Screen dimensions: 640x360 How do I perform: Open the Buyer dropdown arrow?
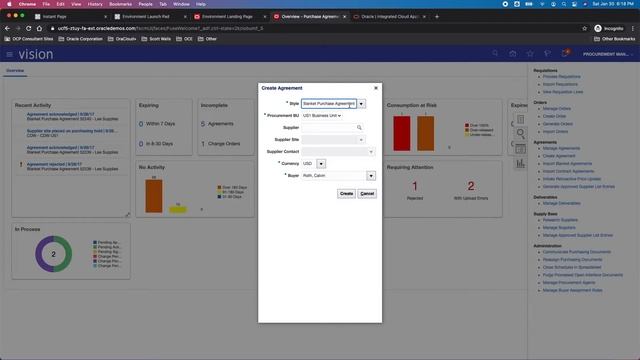coord(371,176)
